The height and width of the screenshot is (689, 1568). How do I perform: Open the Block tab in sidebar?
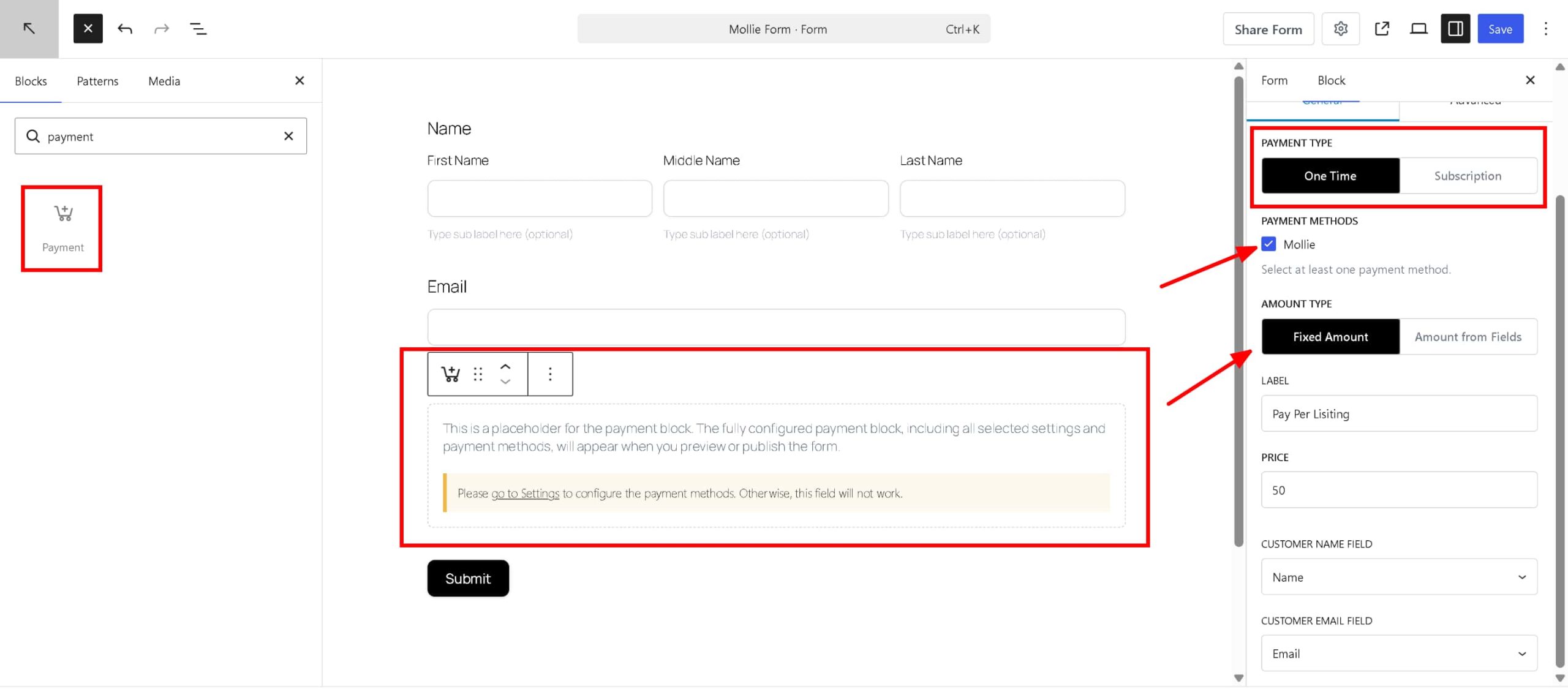(x=1331, y=80)
